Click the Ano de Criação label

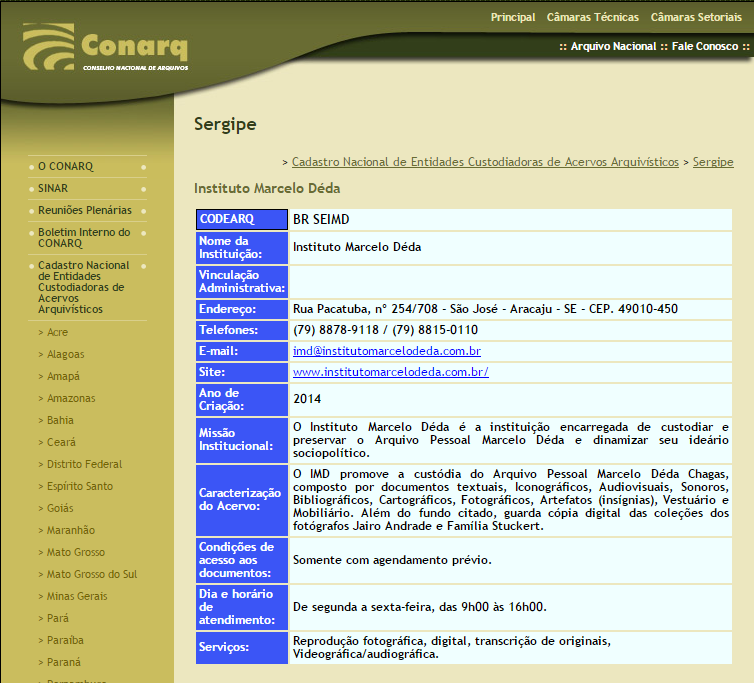[x=242, y=400]
